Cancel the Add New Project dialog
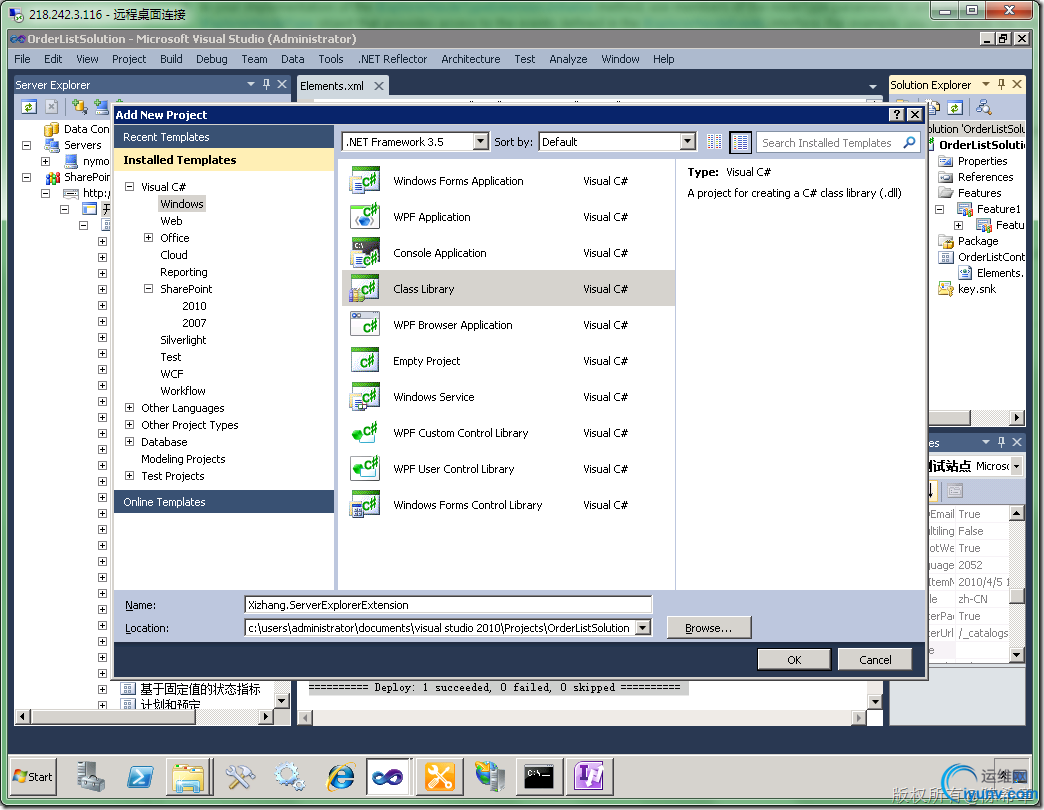This screenshot has height=810, width=1044. point(875,660)
